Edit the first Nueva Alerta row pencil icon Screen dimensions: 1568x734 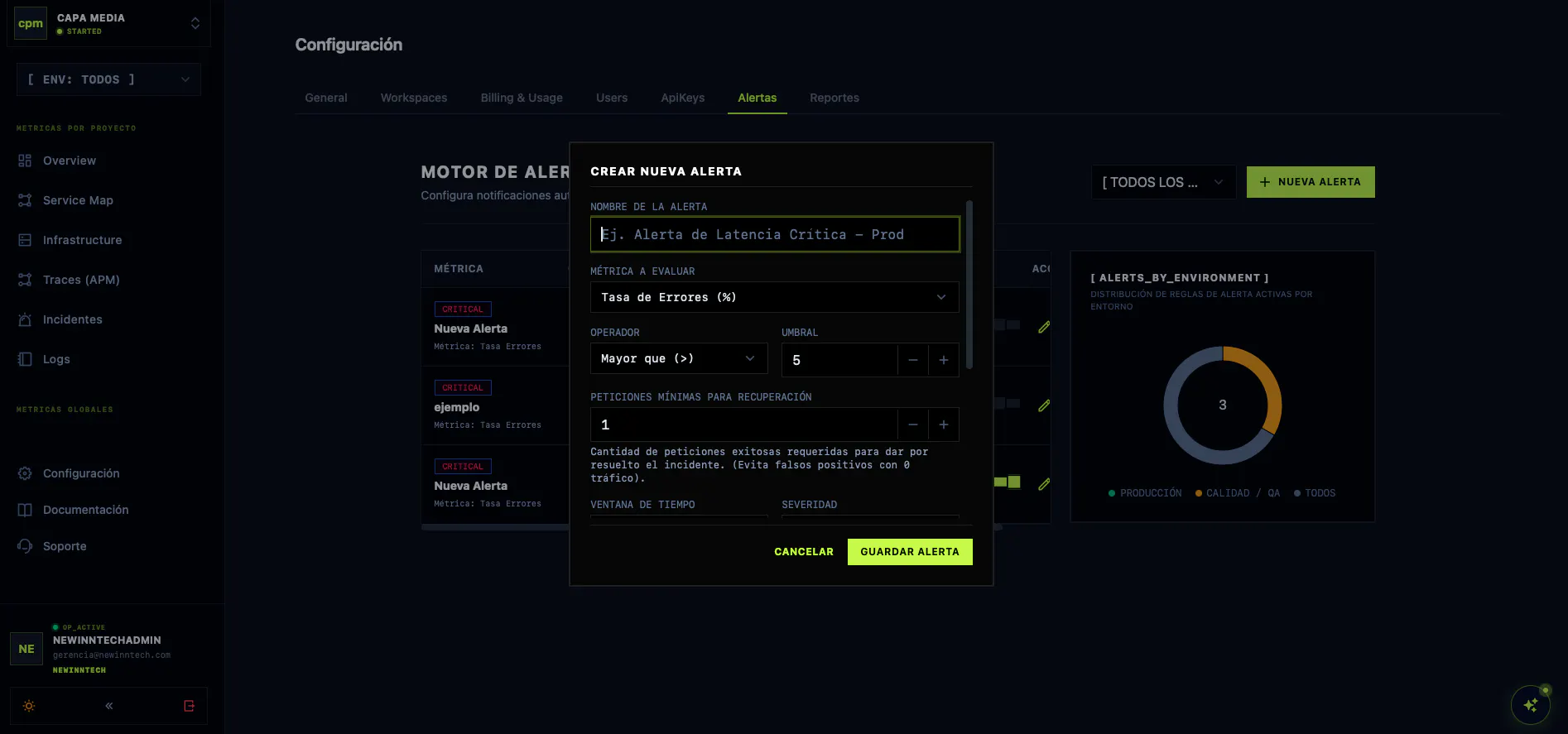pos(1044,327)
